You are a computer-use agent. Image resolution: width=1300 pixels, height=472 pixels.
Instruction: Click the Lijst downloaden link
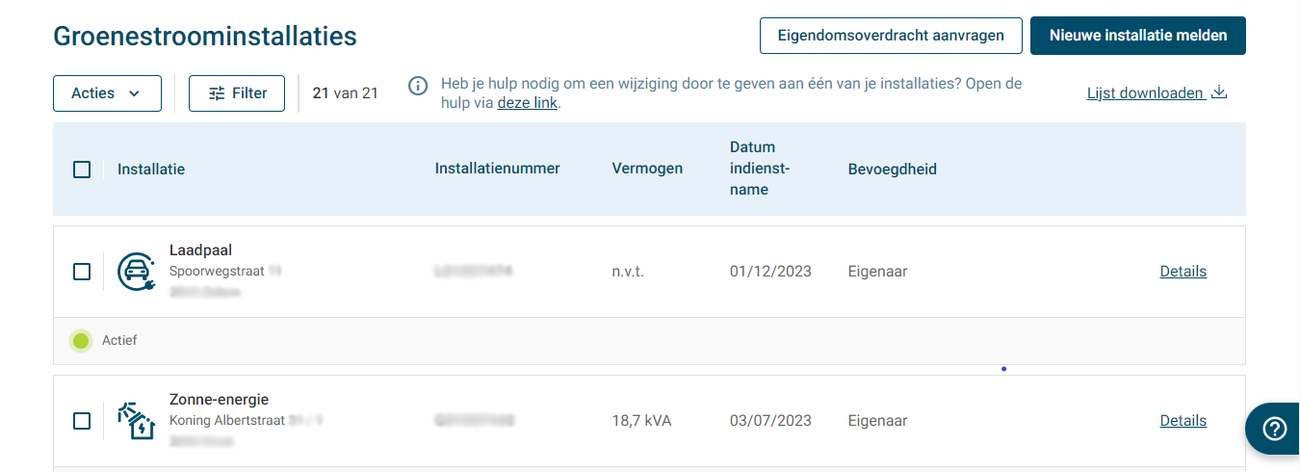(1145, 93)
